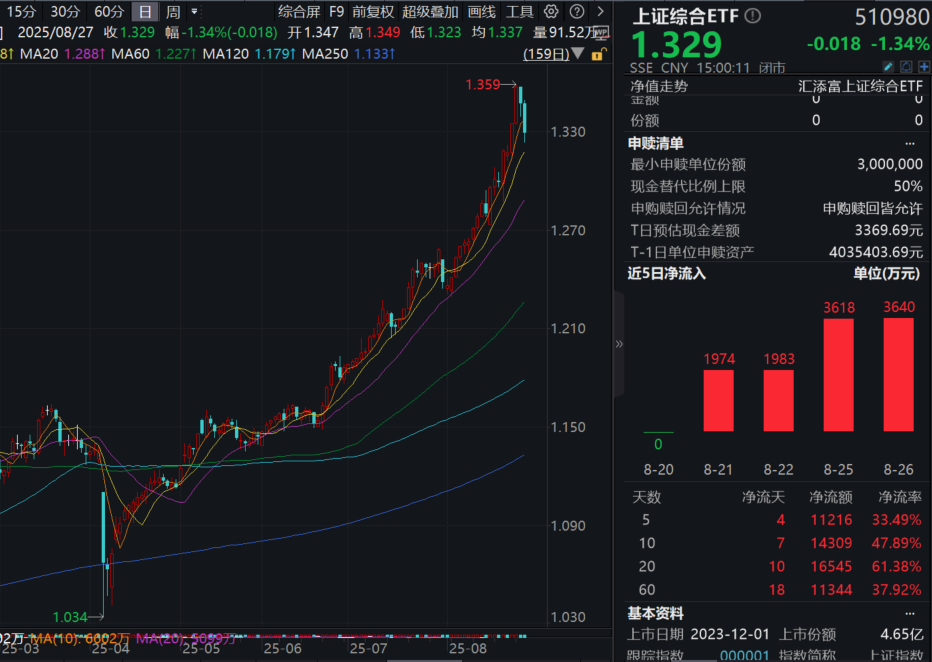Image resolution: width=932 pixels, height=662 pixels.
Task: Open the 000001 tracking index link
Action: click(x=746, y=654)
